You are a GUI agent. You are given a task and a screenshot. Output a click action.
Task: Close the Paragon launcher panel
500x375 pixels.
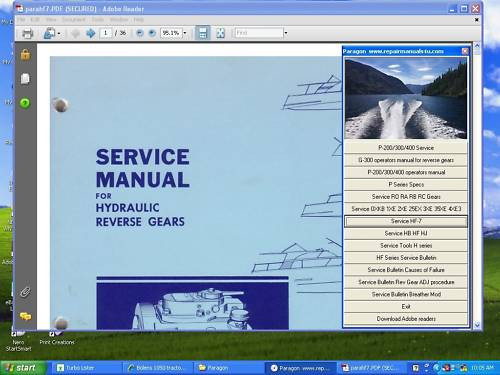(x=465, y=51)
